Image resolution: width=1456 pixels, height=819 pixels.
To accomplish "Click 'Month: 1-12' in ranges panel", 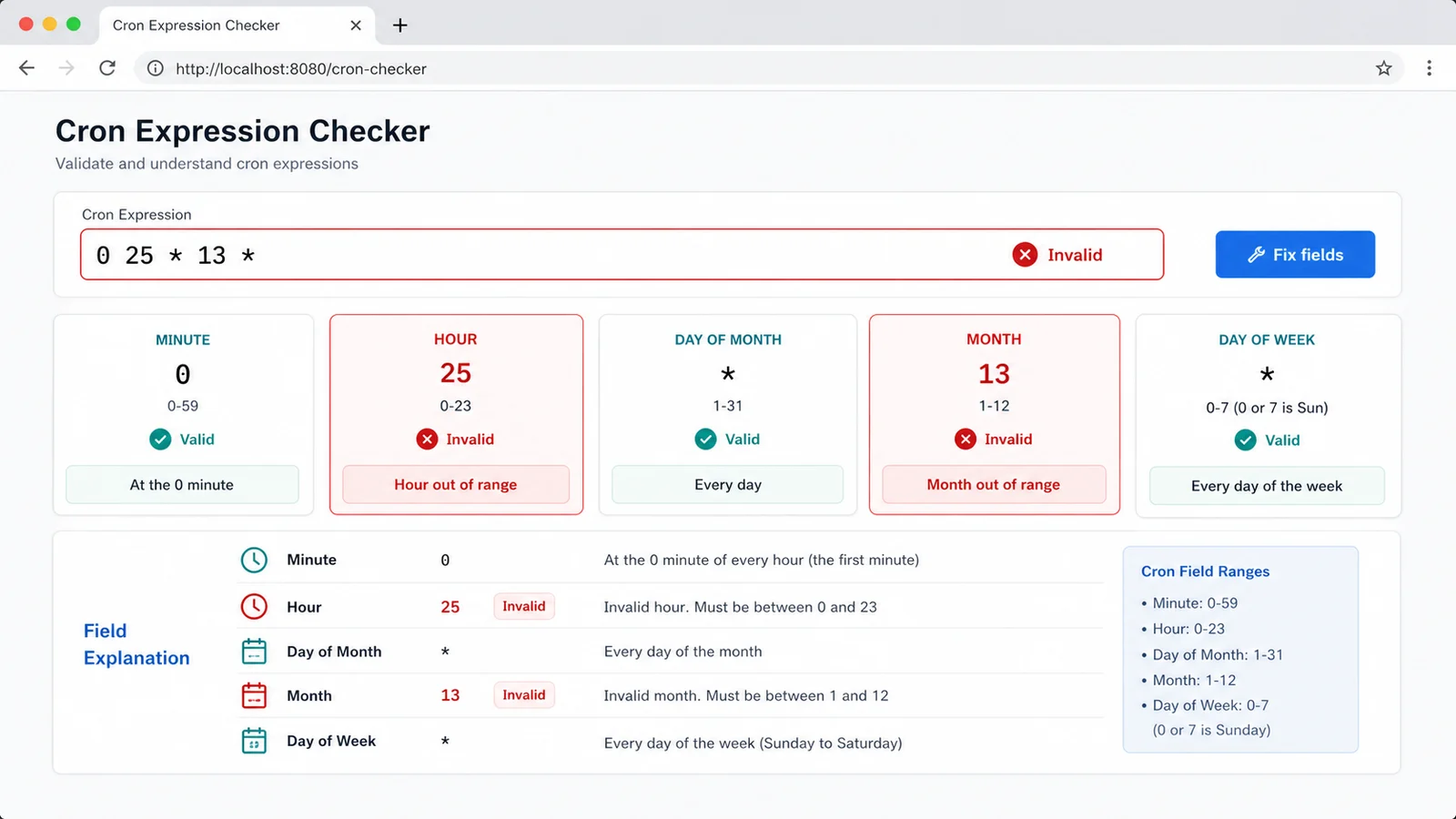I will point(1194,680).
